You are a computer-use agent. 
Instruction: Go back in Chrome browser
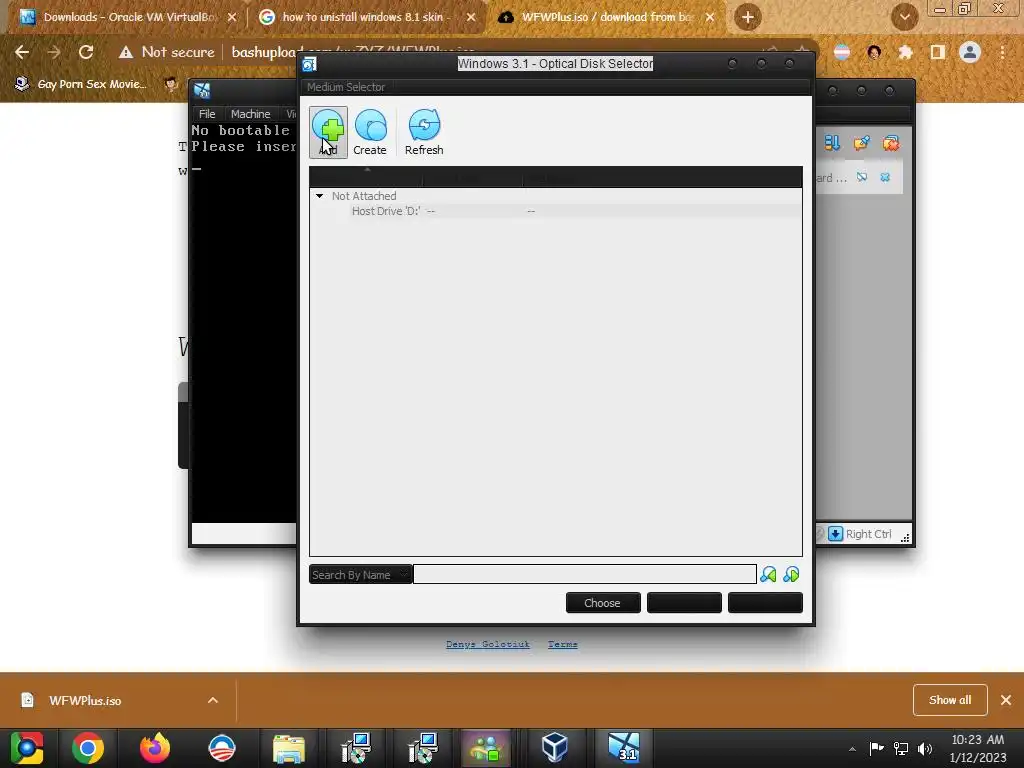pyautogui.click(x=22, y=52)
